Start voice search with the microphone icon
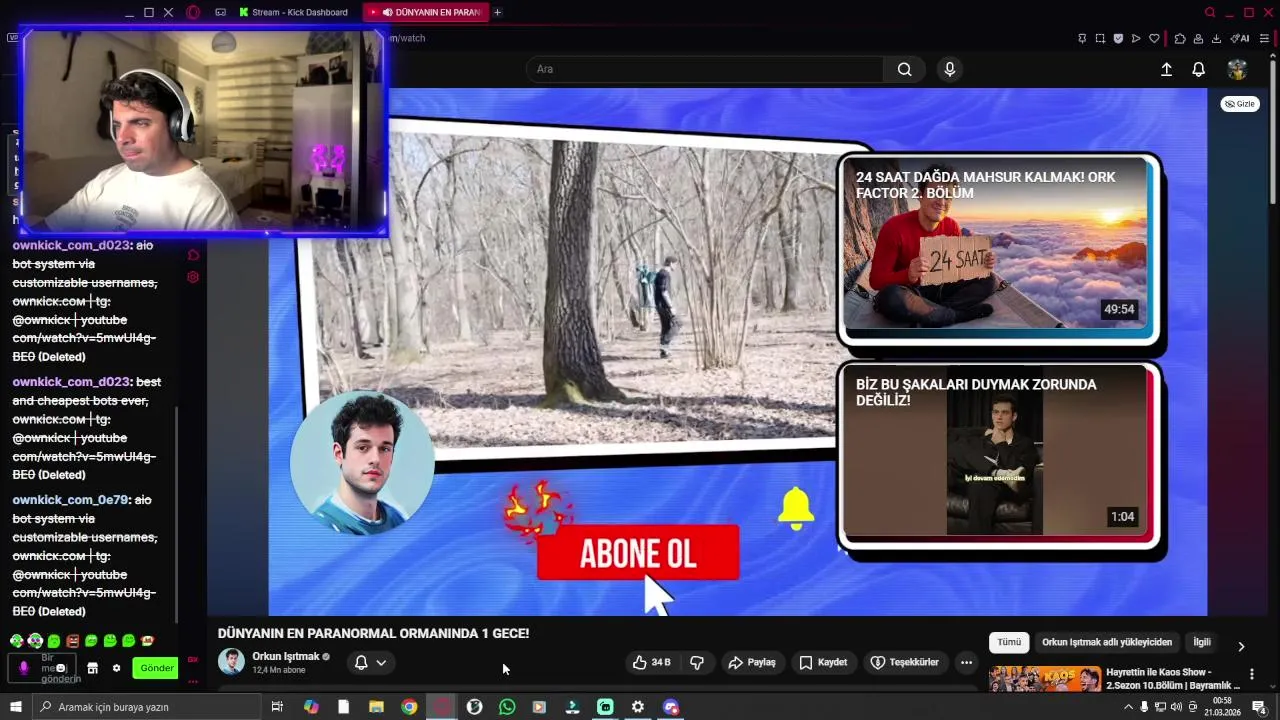This screenshot has height=720, width=1280. point(950,69)
